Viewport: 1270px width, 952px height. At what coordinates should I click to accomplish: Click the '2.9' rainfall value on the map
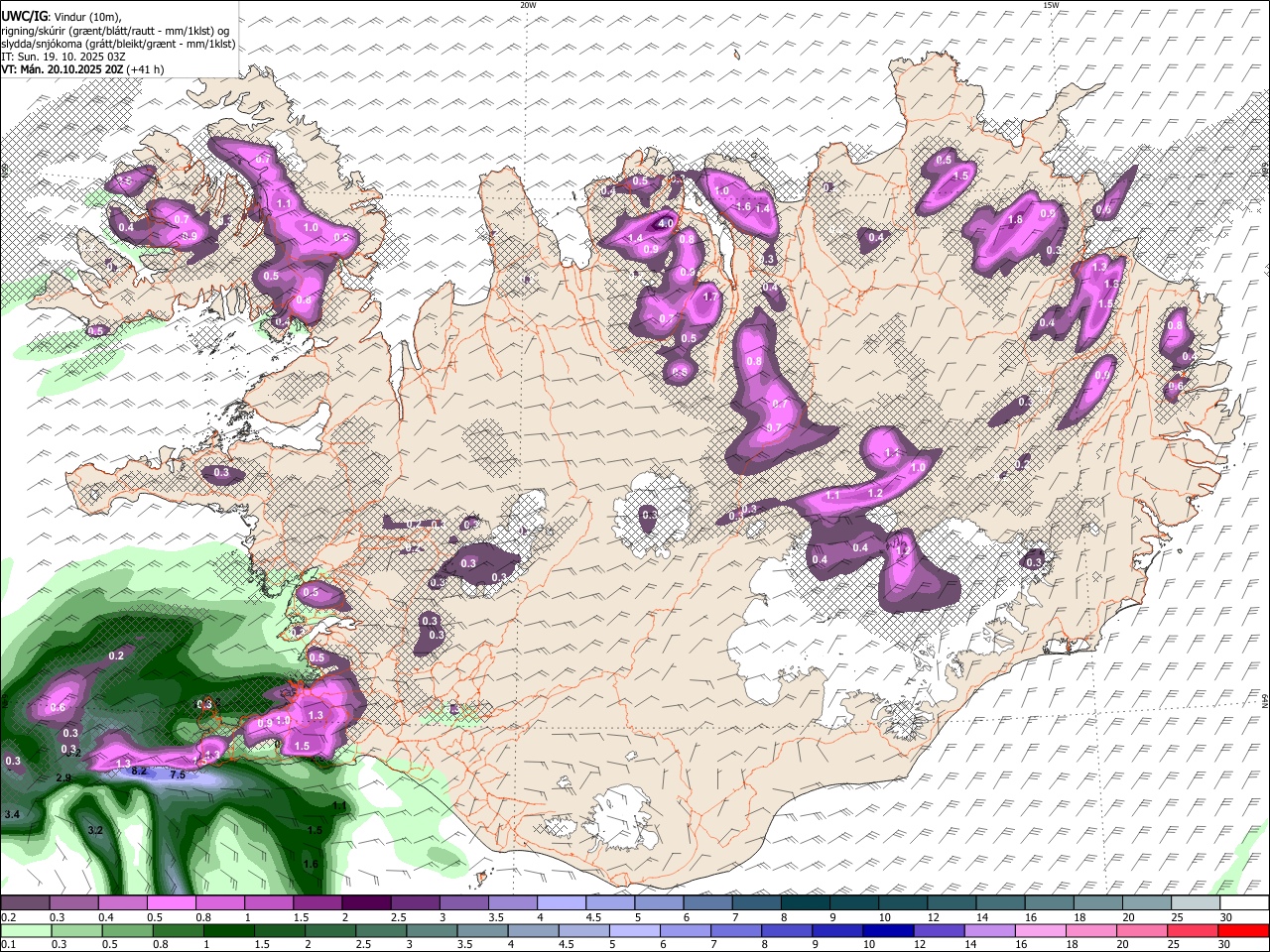pyautogui.click(x=63, y=778)
